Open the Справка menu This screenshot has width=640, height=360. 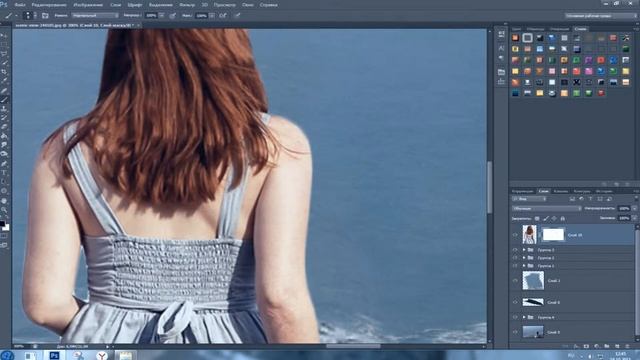point(269,5)
